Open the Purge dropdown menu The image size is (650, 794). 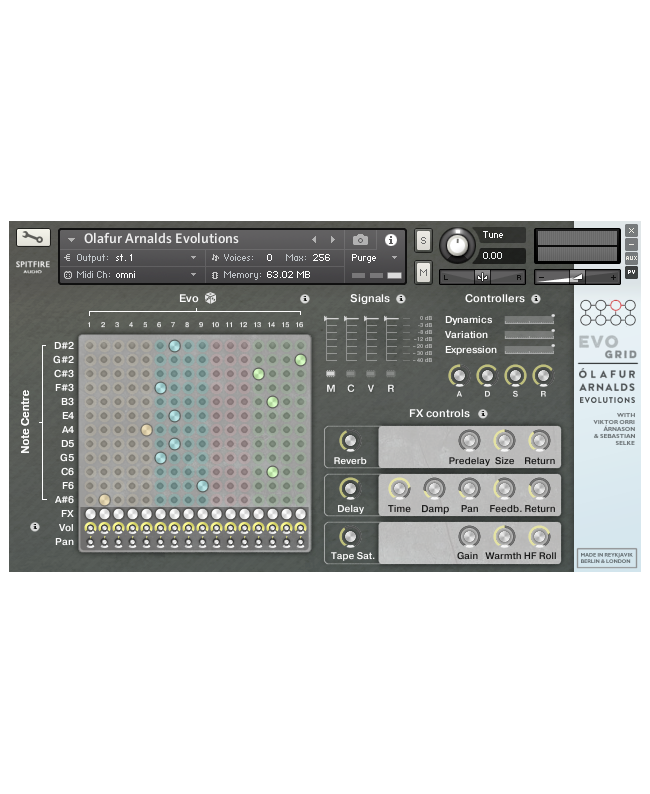pos(375,258)
